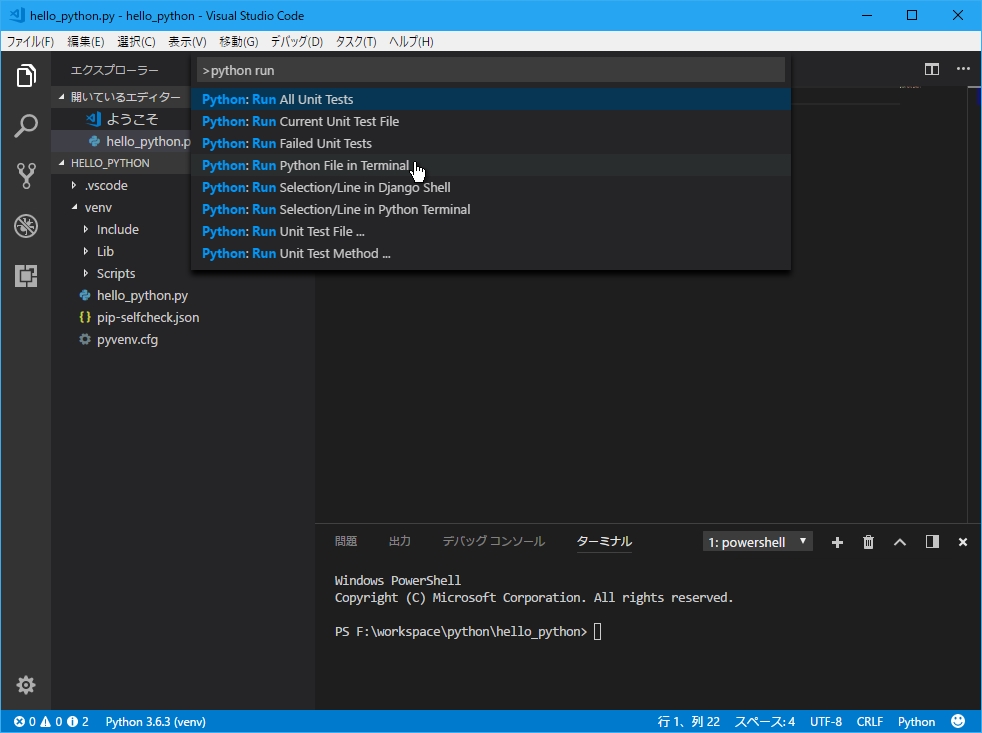The image size is (982, 733).
Task: Kill the terminal with trash icon
Action: coord(869,543)
